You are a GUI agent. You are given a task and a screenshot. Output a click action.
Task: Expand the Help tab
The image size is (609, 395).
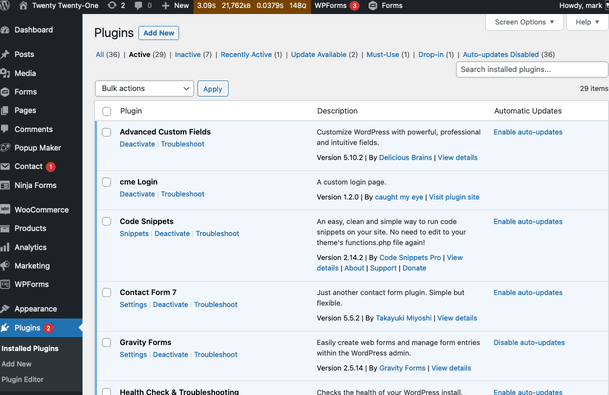587,22
